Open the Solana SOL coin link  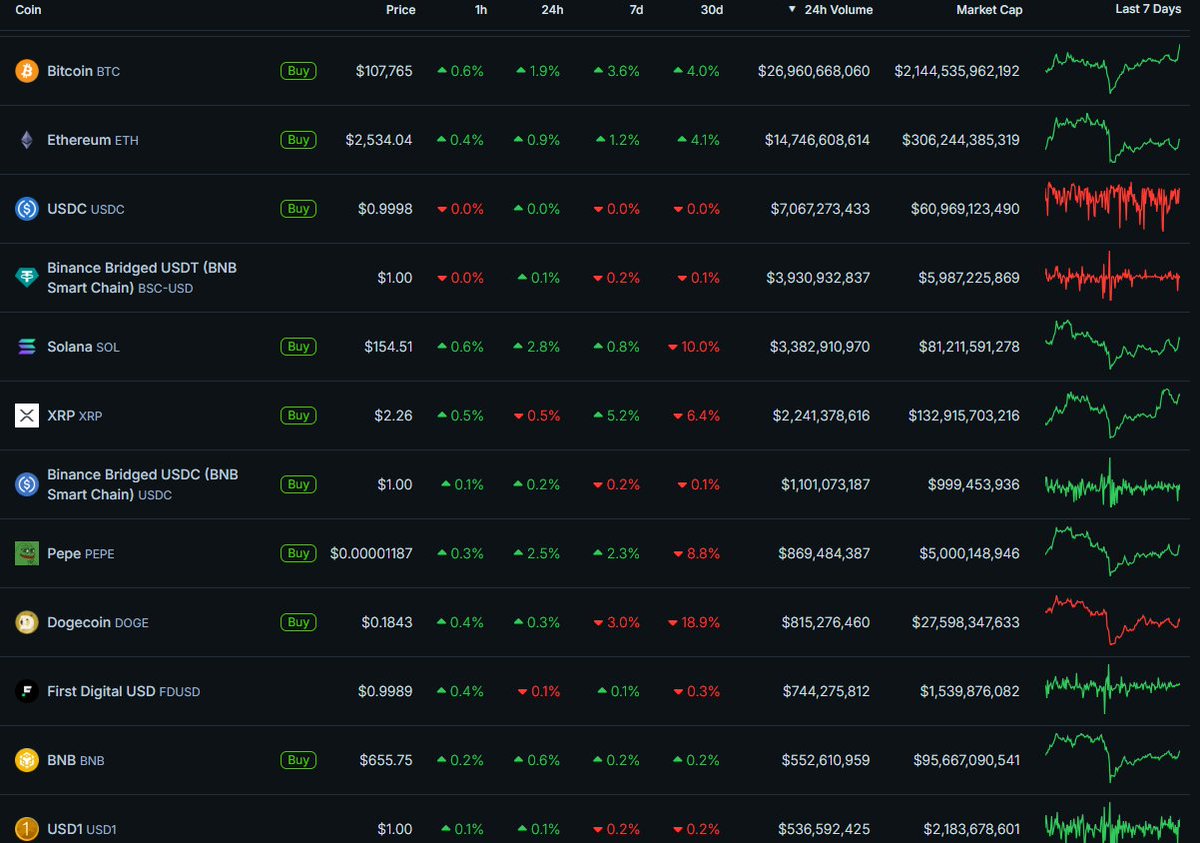coord(83,347)
